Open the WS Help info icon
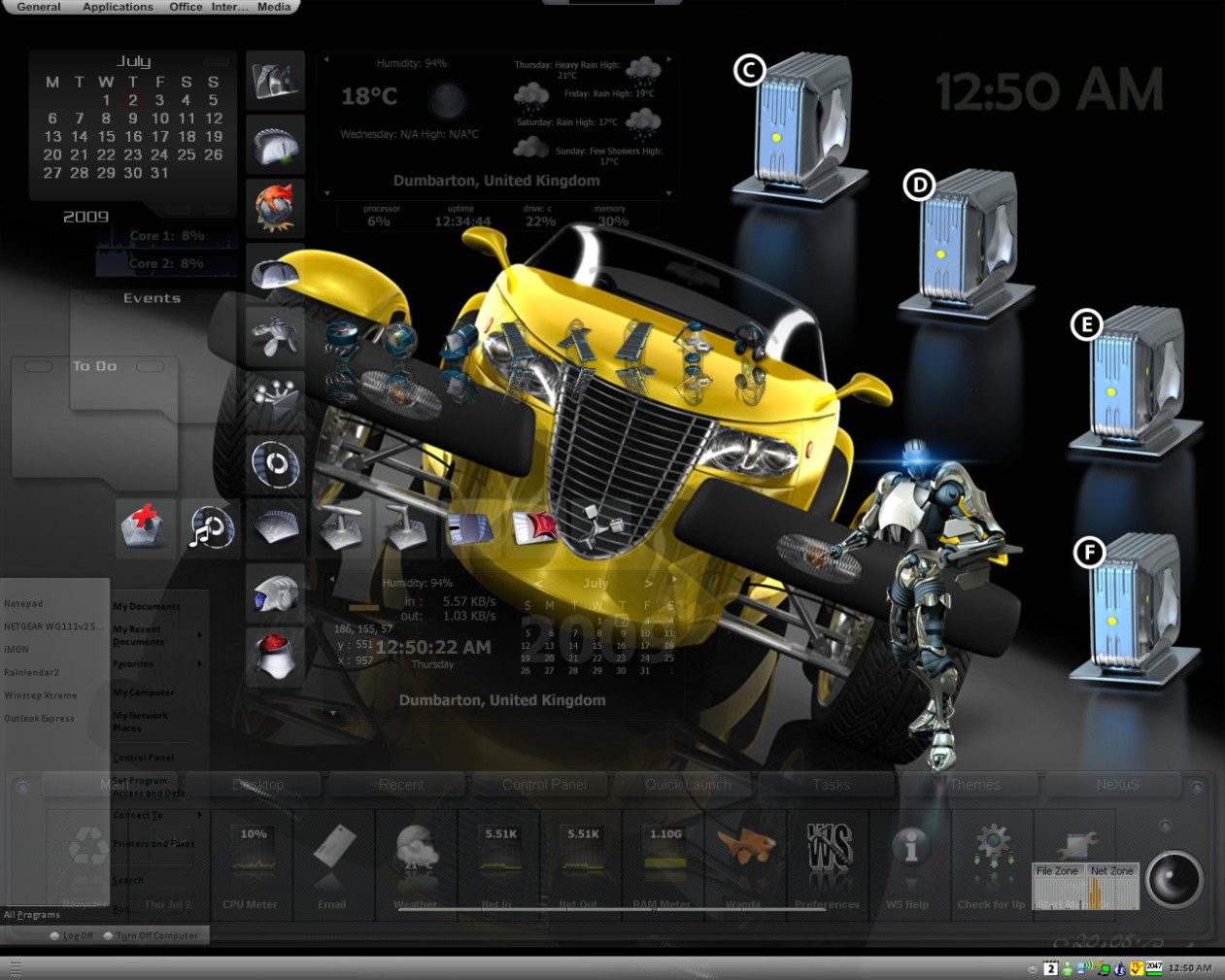Image resolution: width=1225 pixels, height=980 pixels. [909, 864]
